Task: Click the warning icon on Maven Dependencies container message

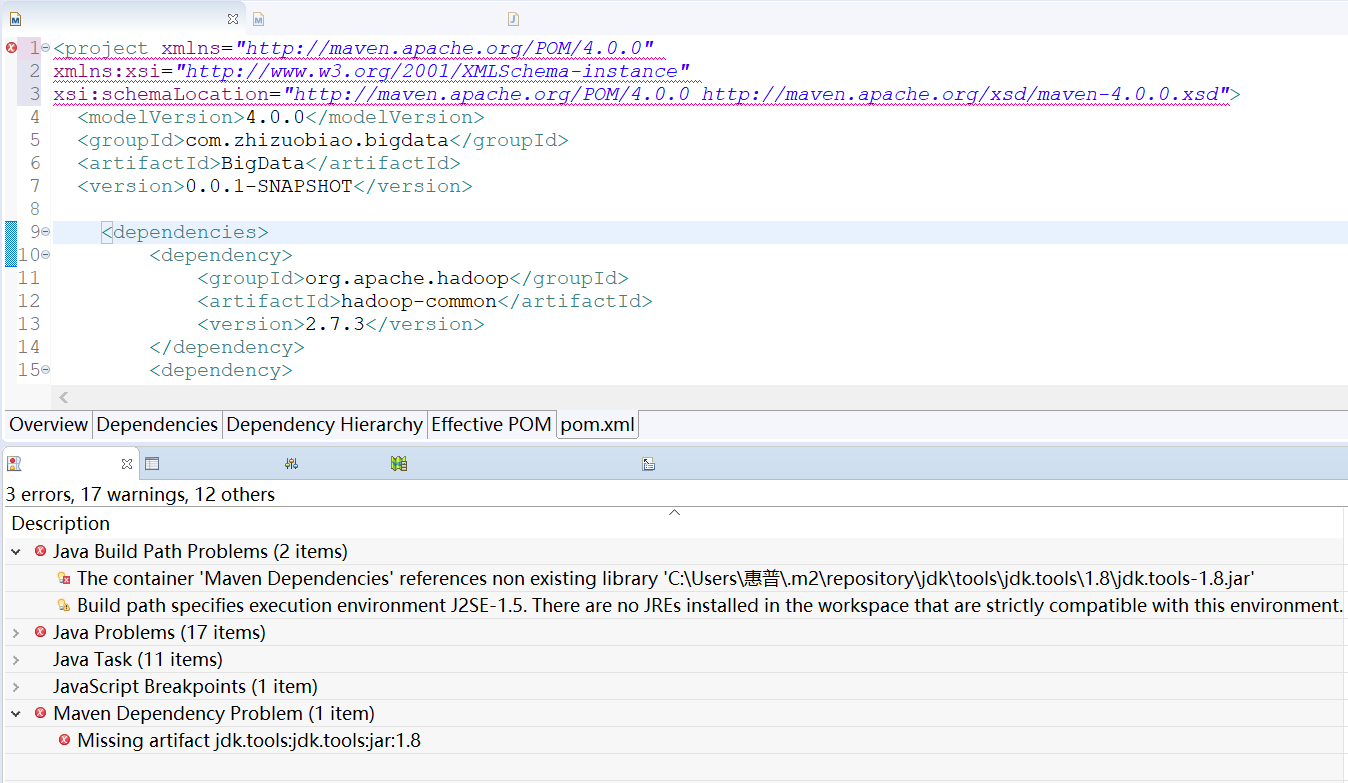Action: point(65,578)
